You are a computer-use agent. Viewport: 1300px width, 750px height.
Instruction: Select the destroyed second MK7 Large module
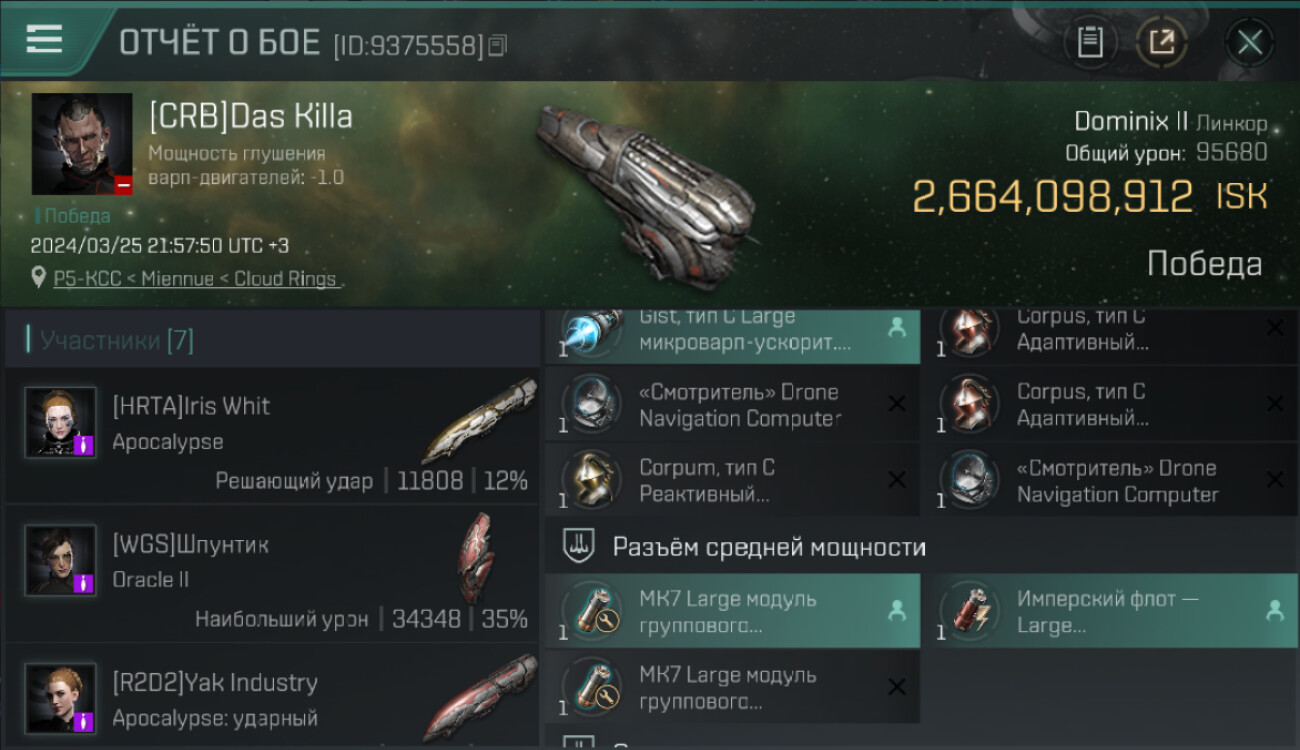[x=732, y=687]
